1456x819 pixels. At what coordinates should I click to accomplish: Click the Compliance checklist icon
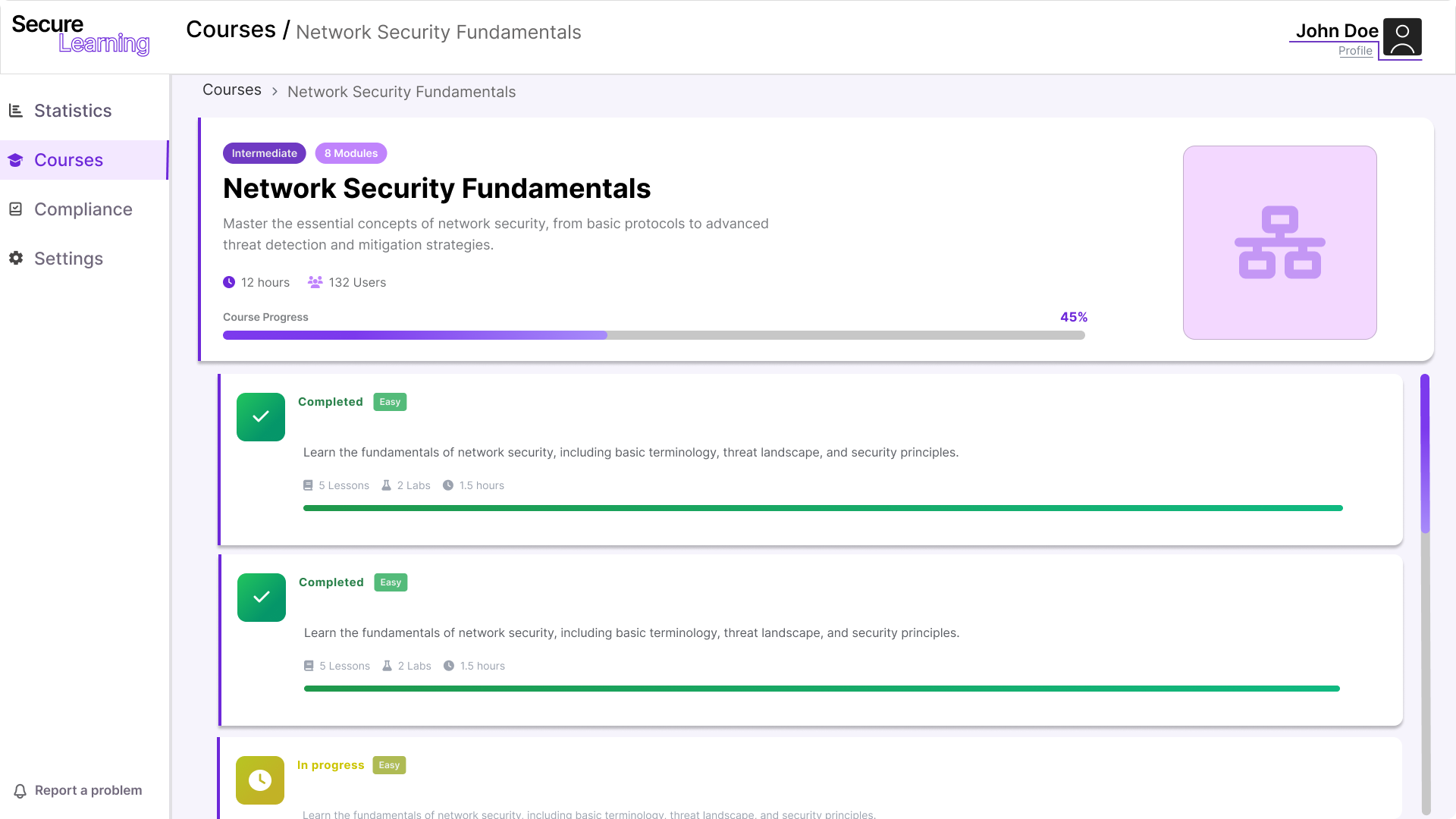16,209
